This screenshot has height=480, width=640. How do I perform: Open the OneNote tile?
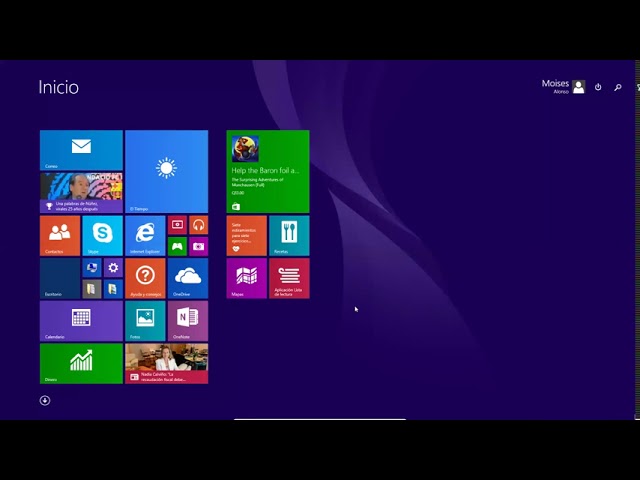coord(188,321)
